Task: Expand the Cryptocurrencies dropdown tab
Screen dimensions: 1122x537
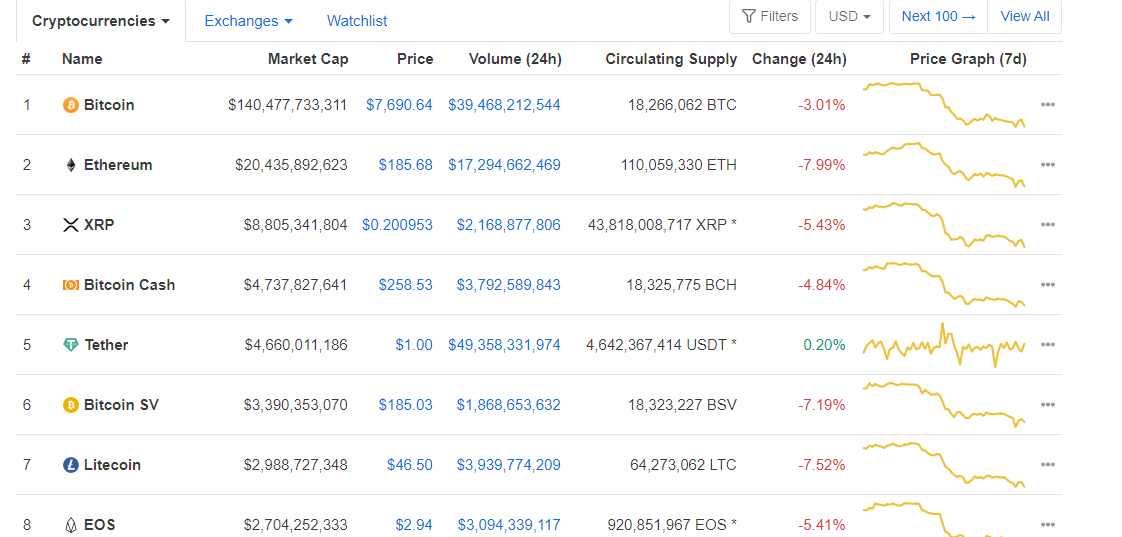Action: click(100, 21)
